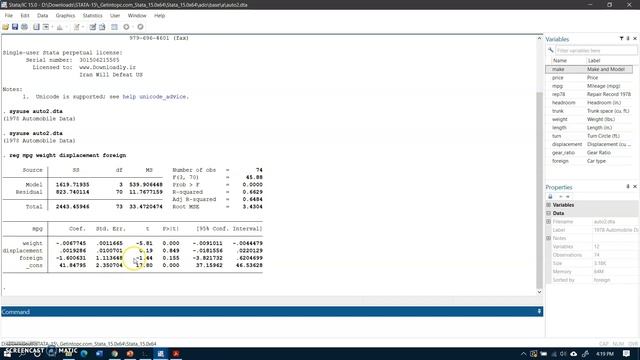Image resolution: width=640 pixels, height=360 pixels.
Task: Open the Windows notification center icon
Action: 627,354
